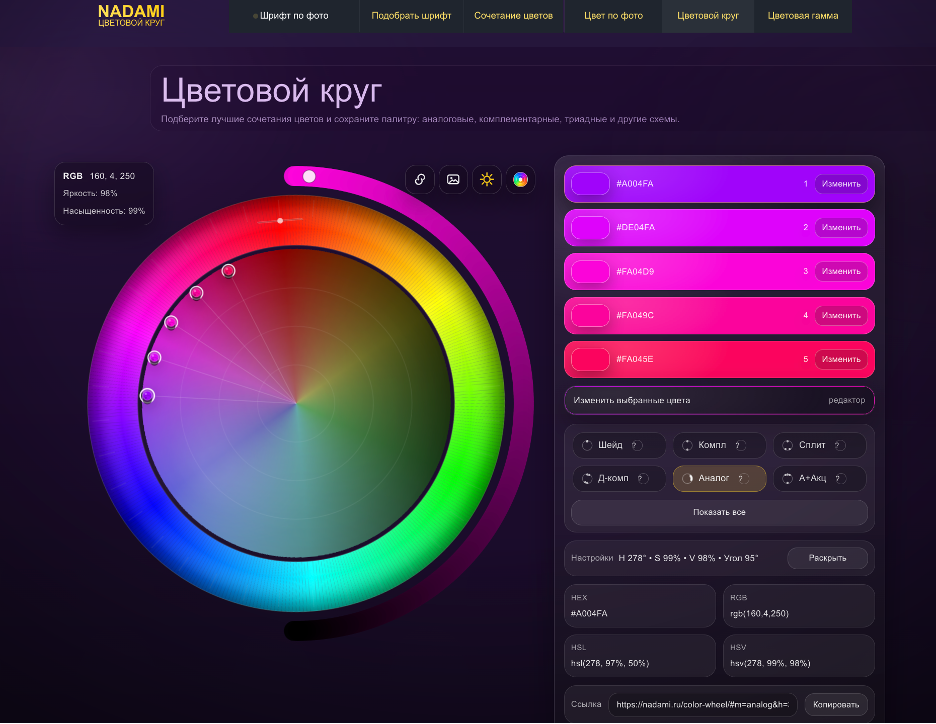Click the rainbow color wheel icon
936x724 pixels.
click(x=520, y=179)
